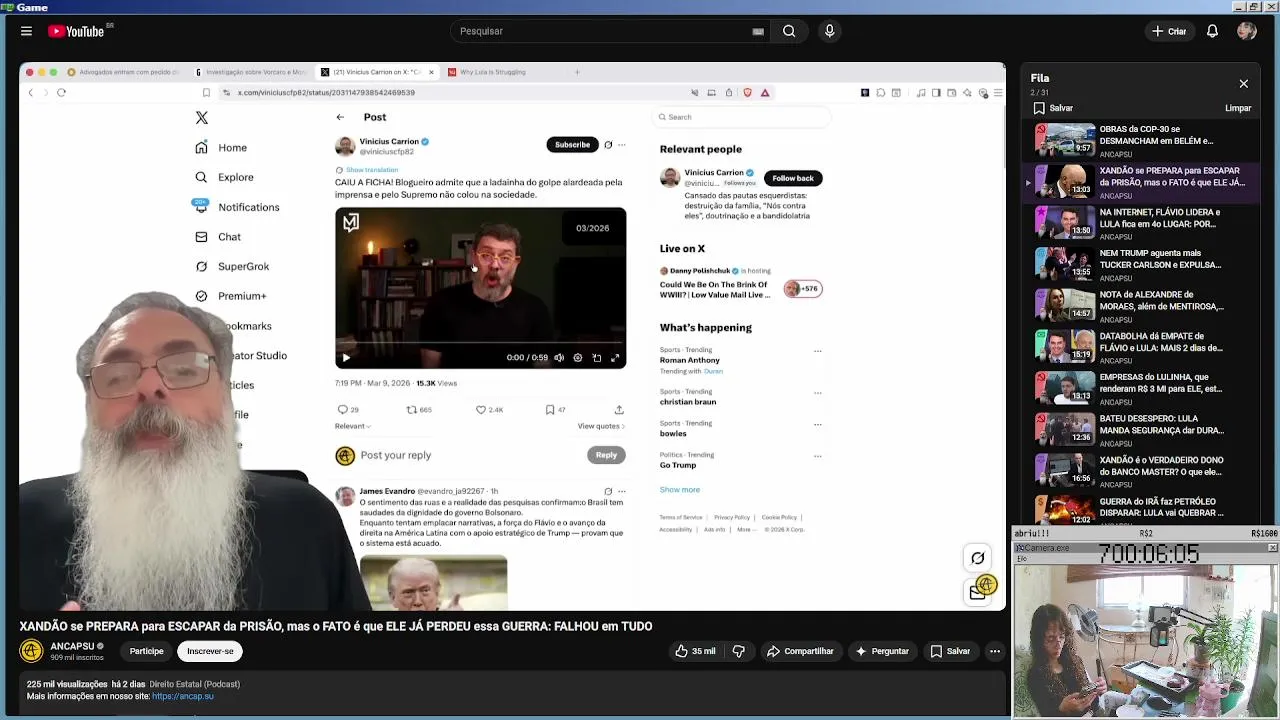Select queue item EMPRESAS do LULINHA

click(1139, 389)
